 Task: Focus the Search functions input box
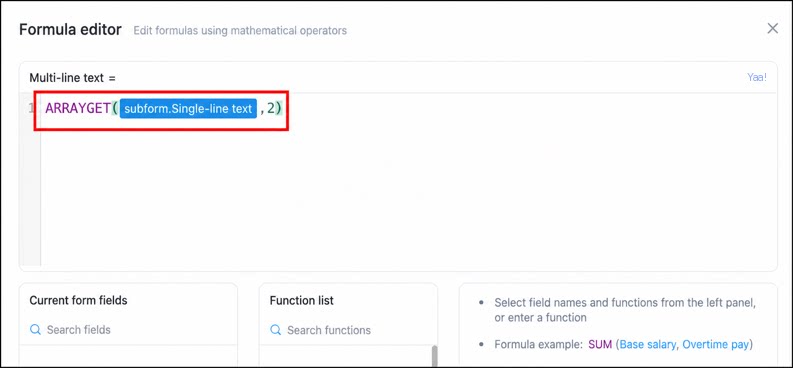tap(348, 331)
